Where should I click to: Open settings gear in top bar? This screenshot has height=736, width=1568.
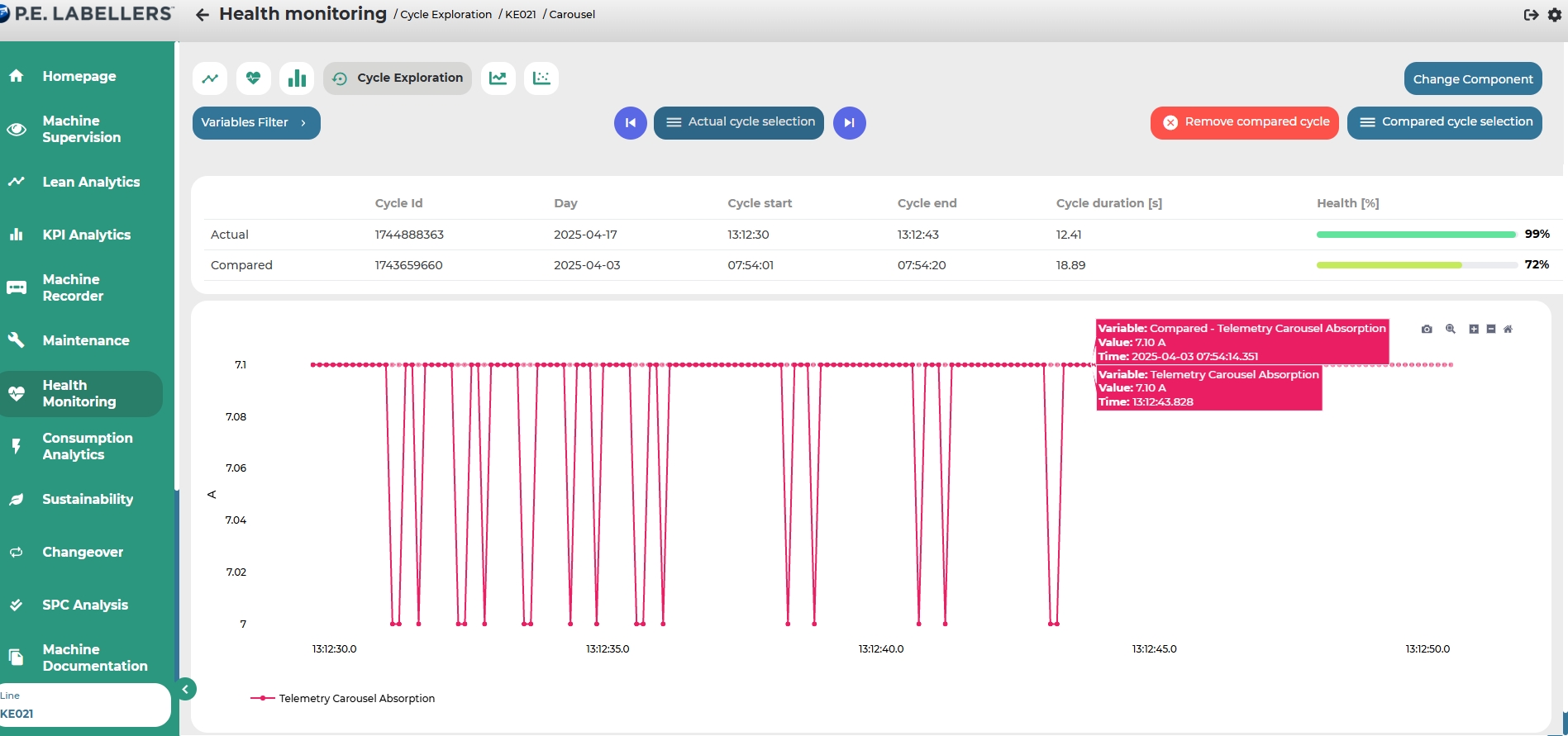point(1554,15)
